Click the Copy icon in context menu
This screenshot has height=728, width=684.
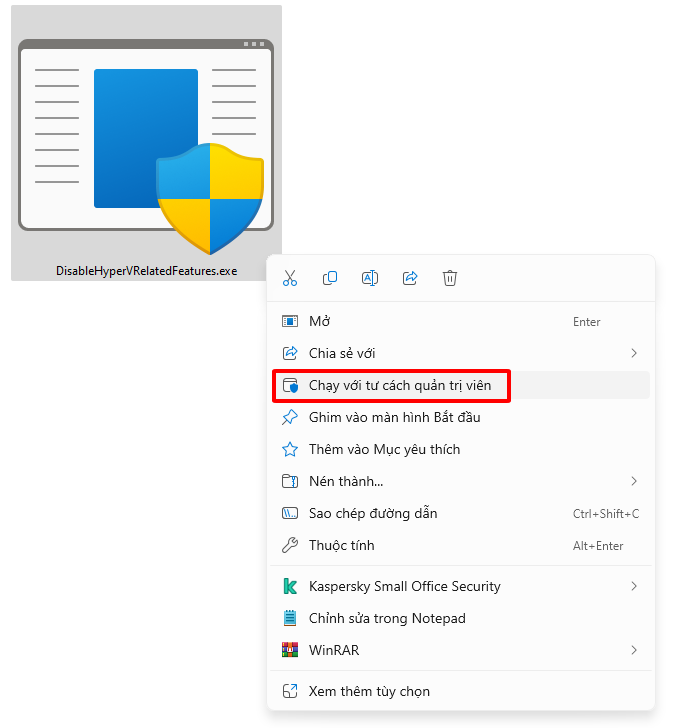pyautogui.click(x=330, y=278)
